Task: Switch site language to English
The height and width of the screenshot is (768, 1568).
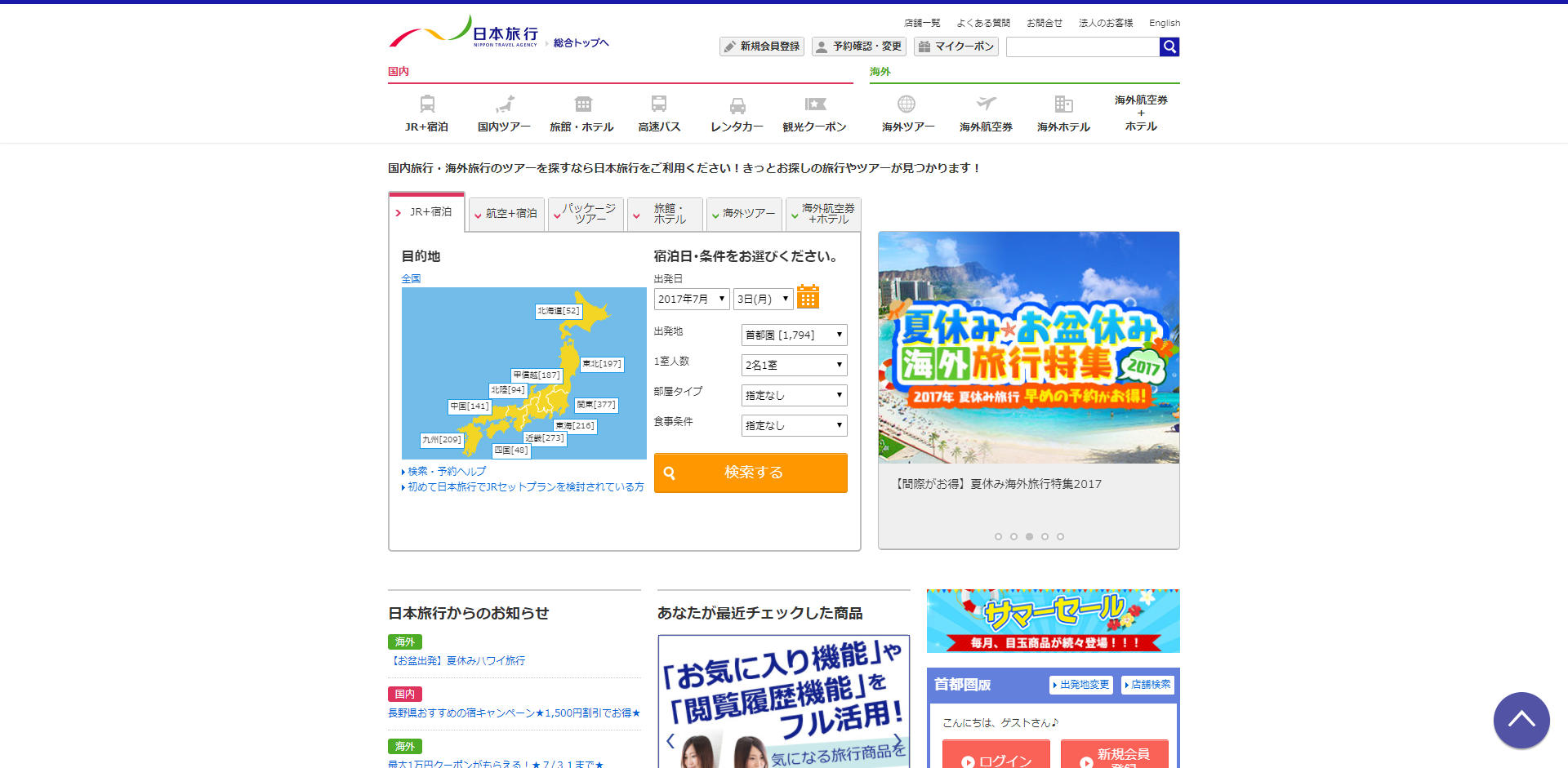Action: pos(1164,22)
